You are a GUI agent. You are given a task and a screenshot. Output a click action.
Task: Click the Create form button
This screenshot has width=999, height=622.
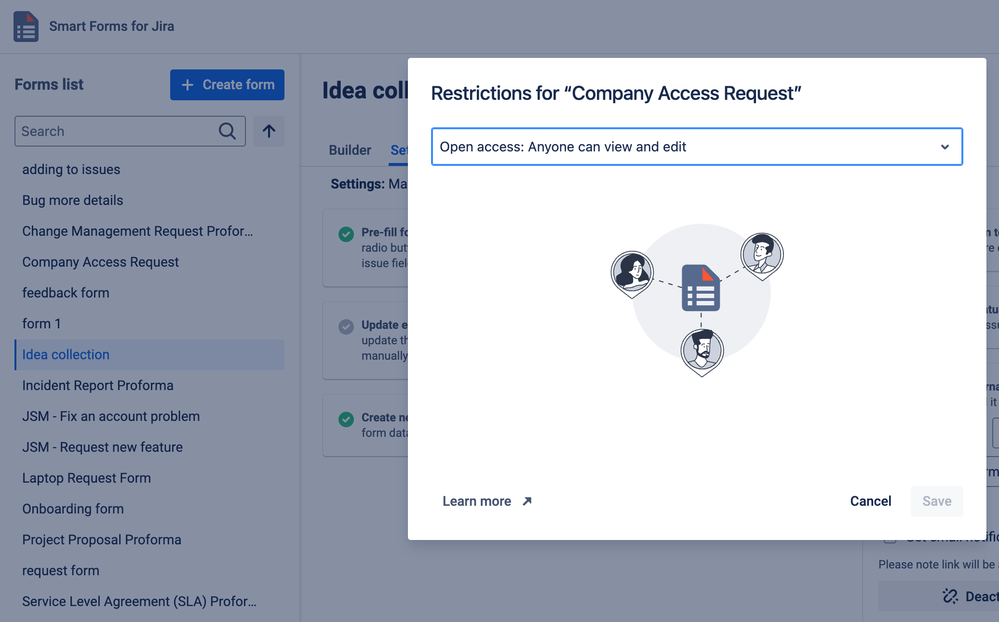pos(227,85)
